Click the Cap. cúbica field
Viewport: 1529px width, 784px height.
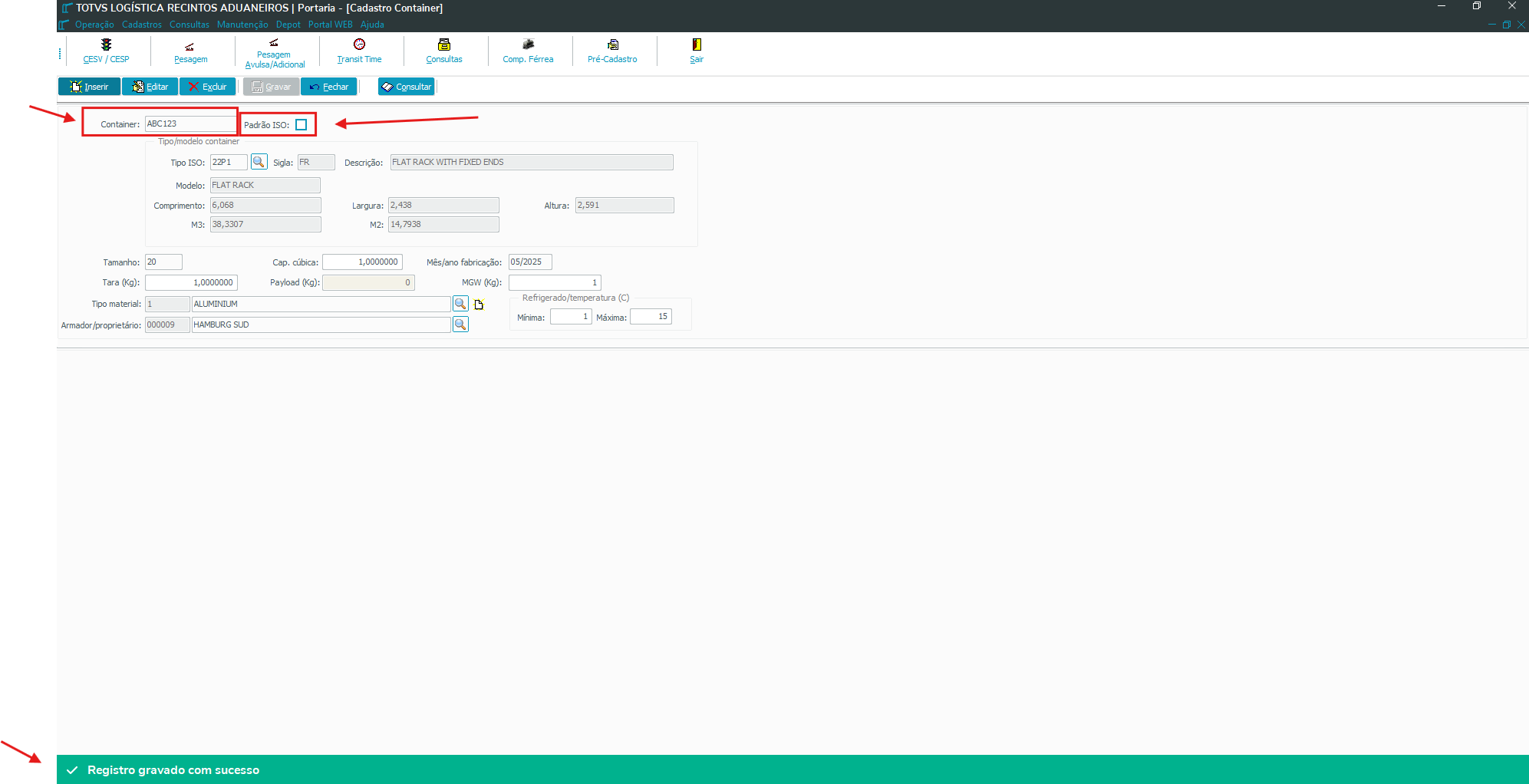[362, 262]
